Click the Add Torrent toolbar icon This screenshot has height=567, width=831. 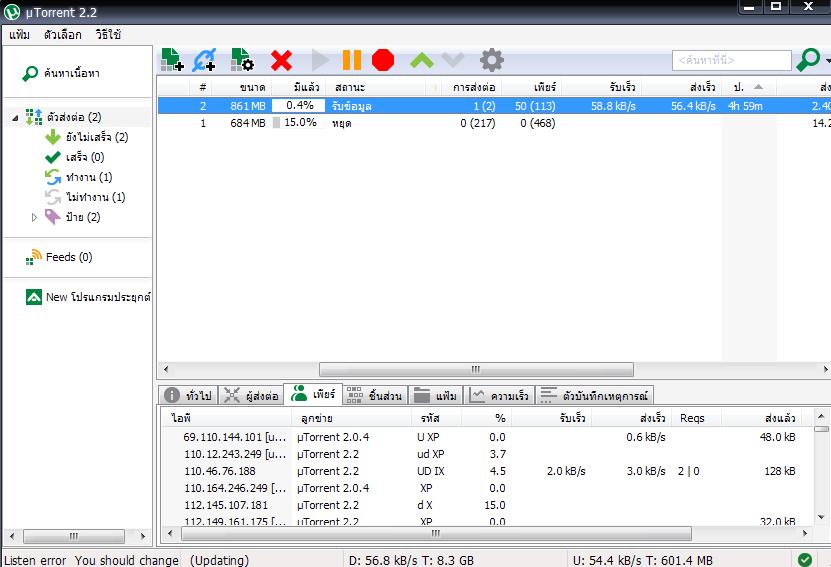172,60
